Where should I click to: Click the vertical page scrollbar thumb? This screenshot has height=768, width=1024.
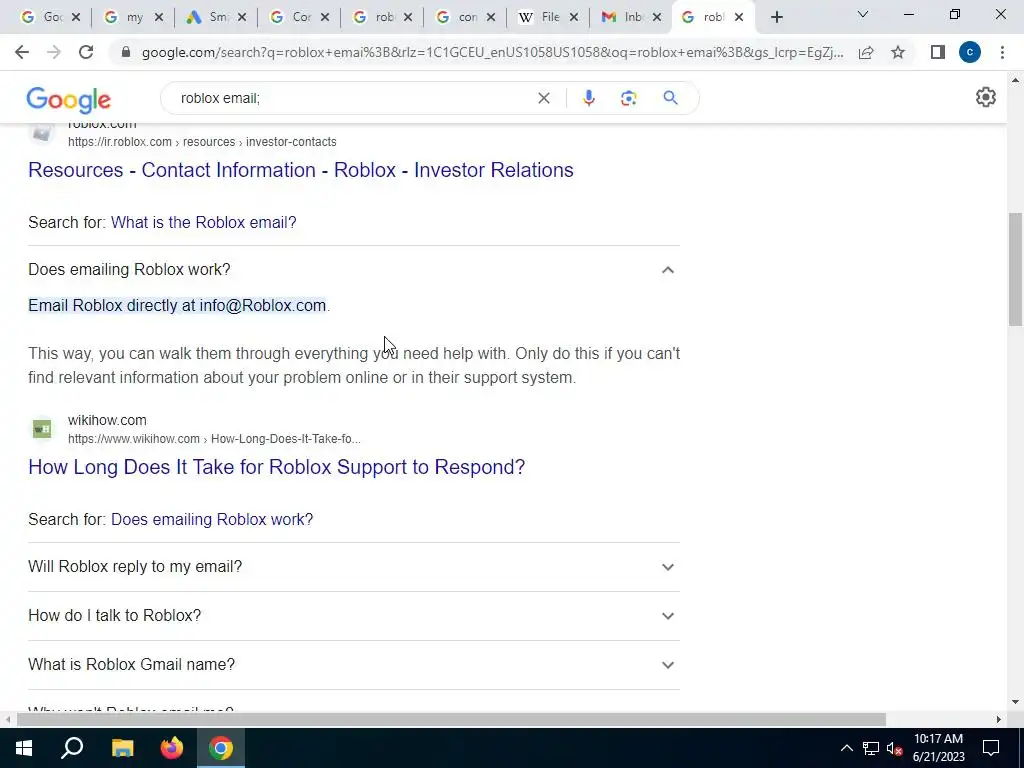coord(1016,269)
